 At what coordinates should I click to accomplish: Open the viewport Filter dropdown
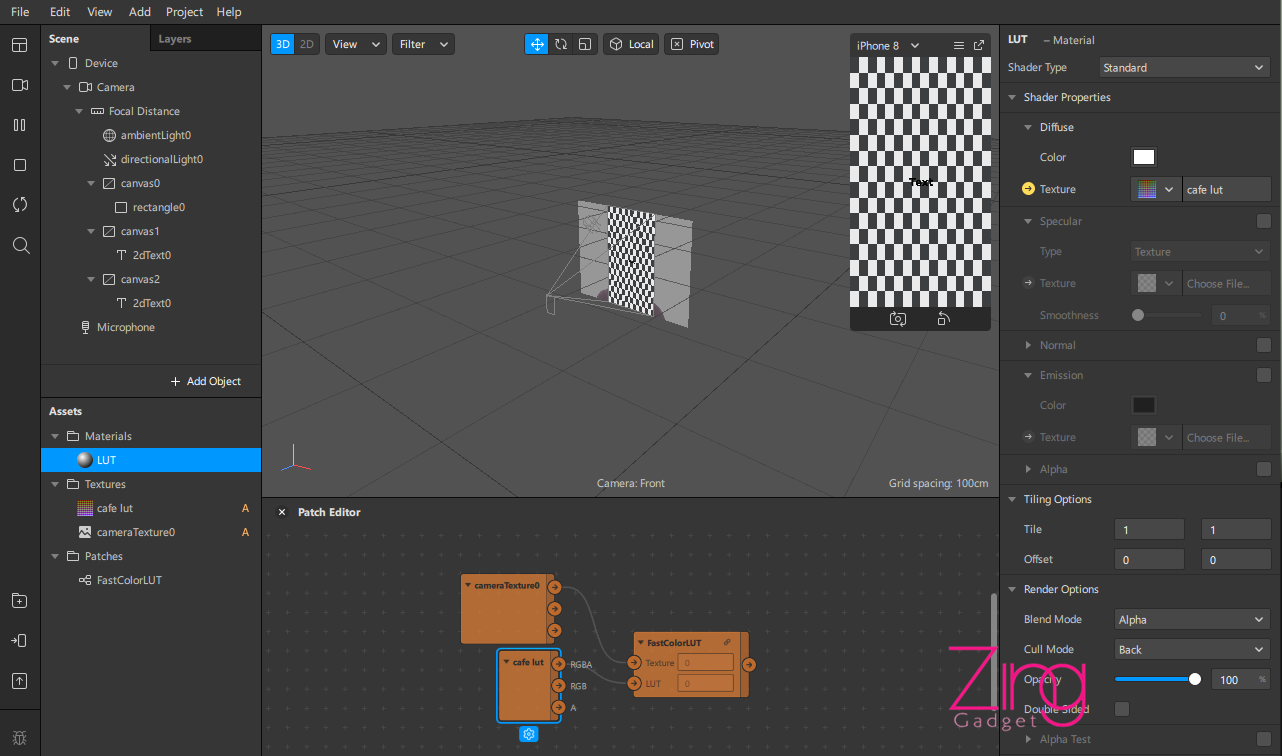coord(423,44)
